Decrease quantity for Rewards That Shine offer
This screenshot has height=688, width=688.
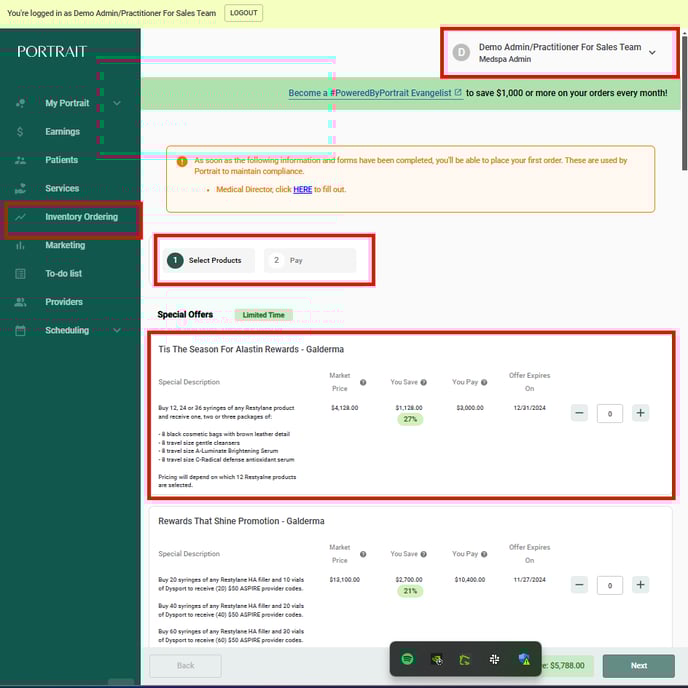pos(579,585)
